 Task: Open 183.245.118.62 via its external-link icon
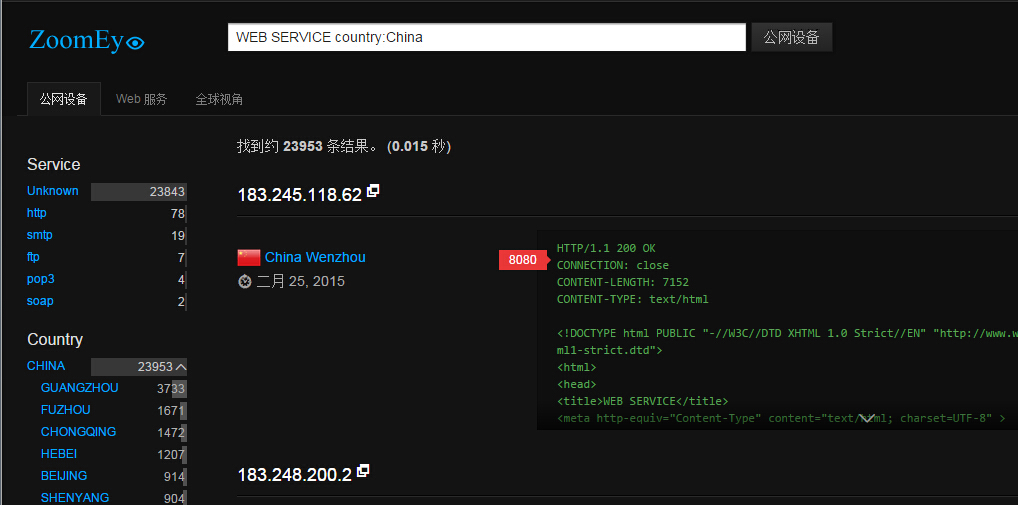point(373,191)
